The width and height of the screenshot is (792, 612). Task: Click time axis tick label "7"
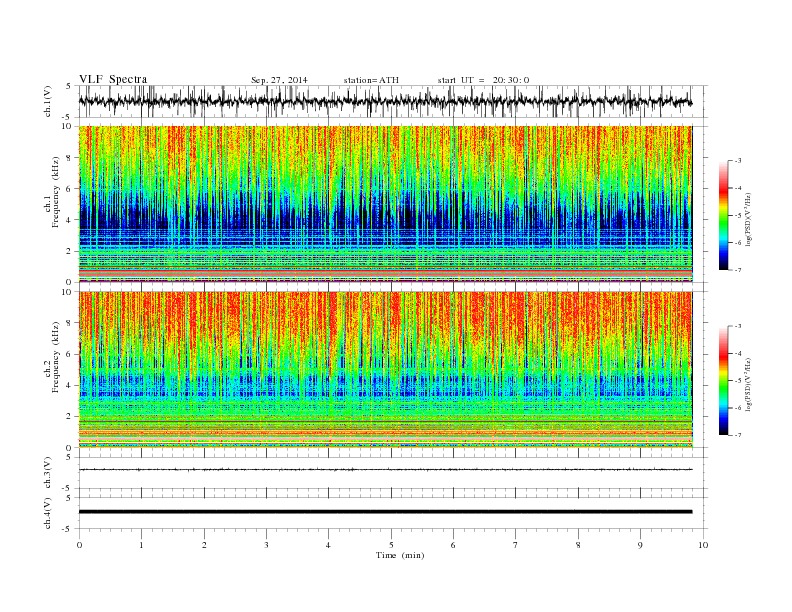516,545
